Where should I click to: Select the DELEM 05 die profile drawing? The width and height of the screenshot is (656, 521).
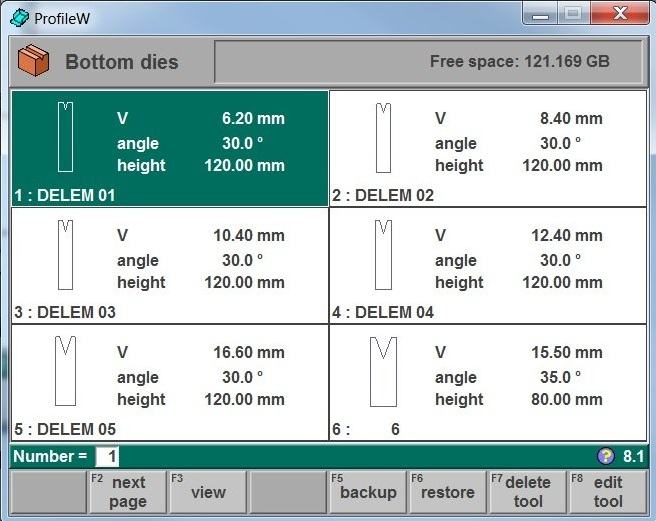pyautogui.click(x=65, y=372)
